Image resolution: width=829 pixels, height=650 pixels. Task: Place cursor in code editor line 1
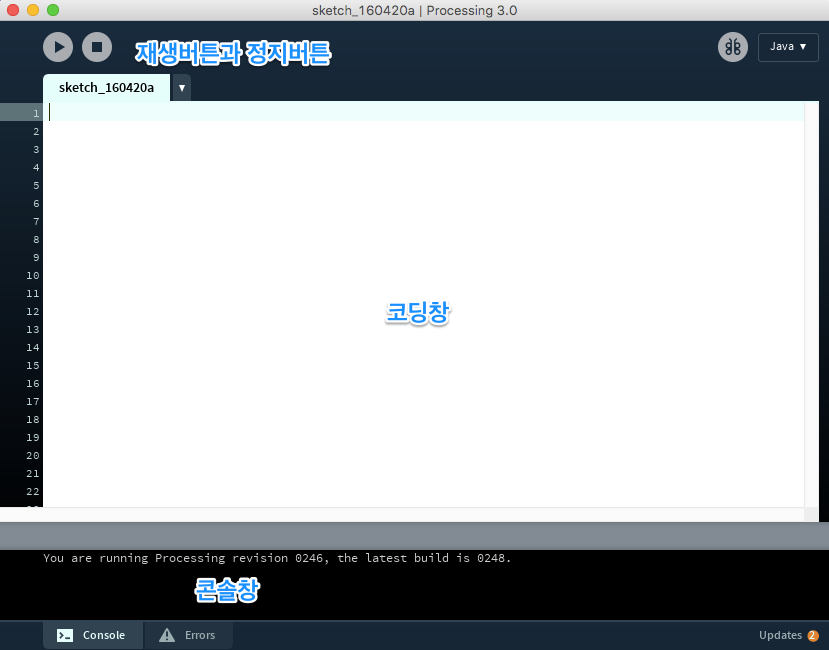[423, 112]
